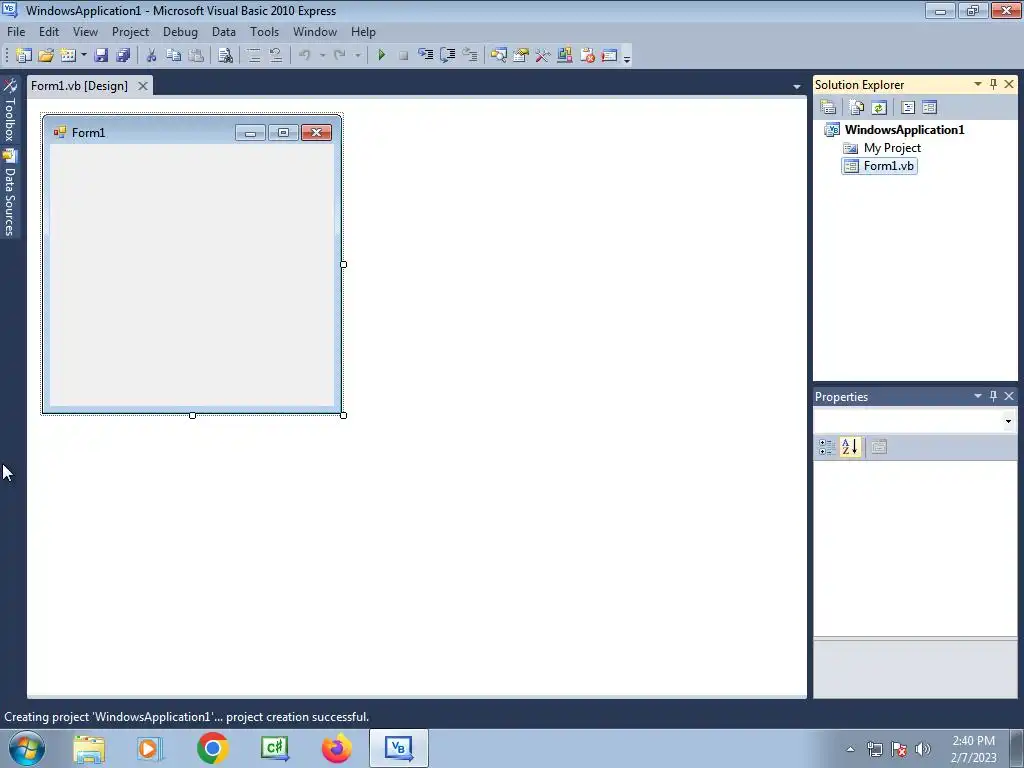Click the Stop Debugging square icon
Image resolution: width=1024 pixels, height=768 pixels.
coord(404,56)
